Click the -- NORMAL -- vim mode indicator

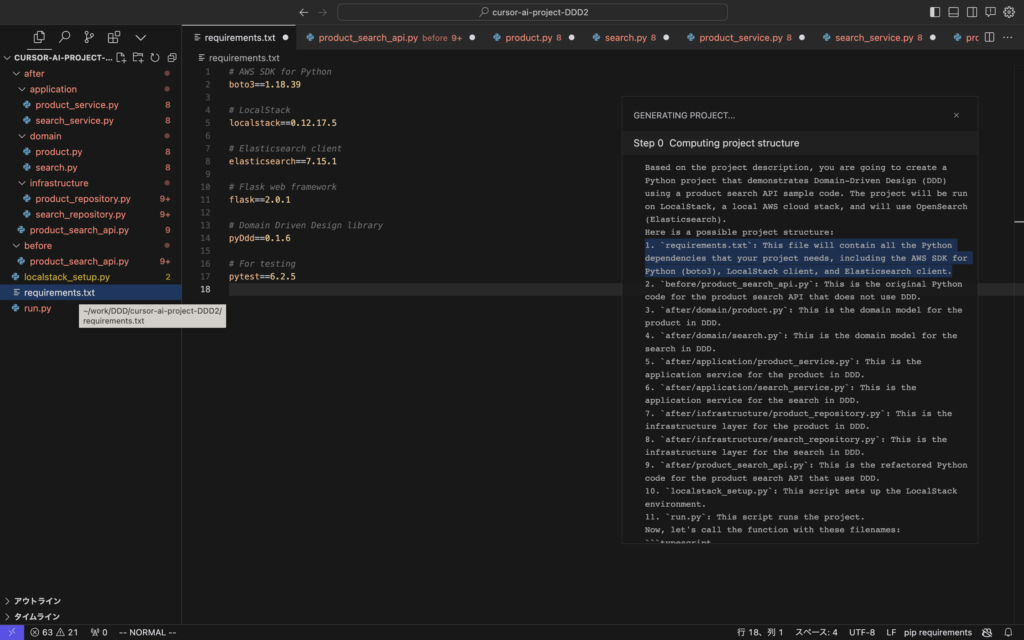pyautogui.click(x=148, y=632)
